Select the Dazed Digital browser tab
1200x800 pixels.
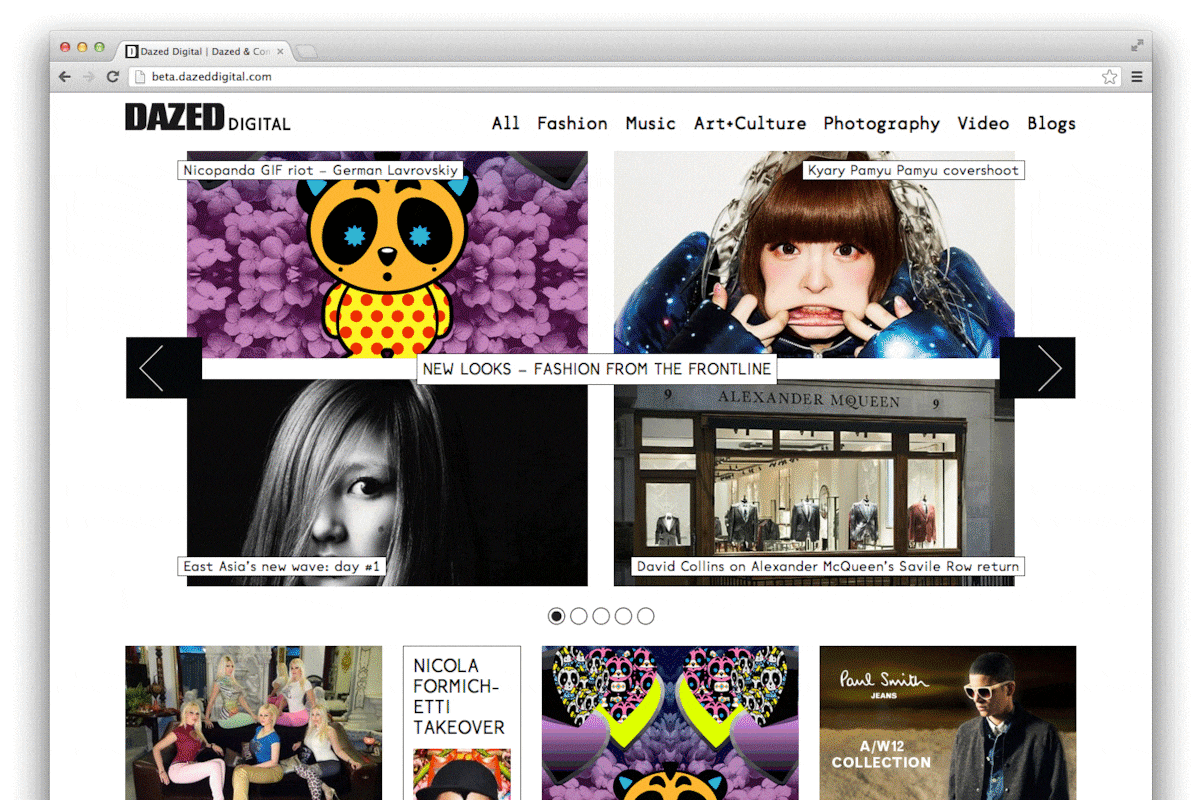point(204,51)
